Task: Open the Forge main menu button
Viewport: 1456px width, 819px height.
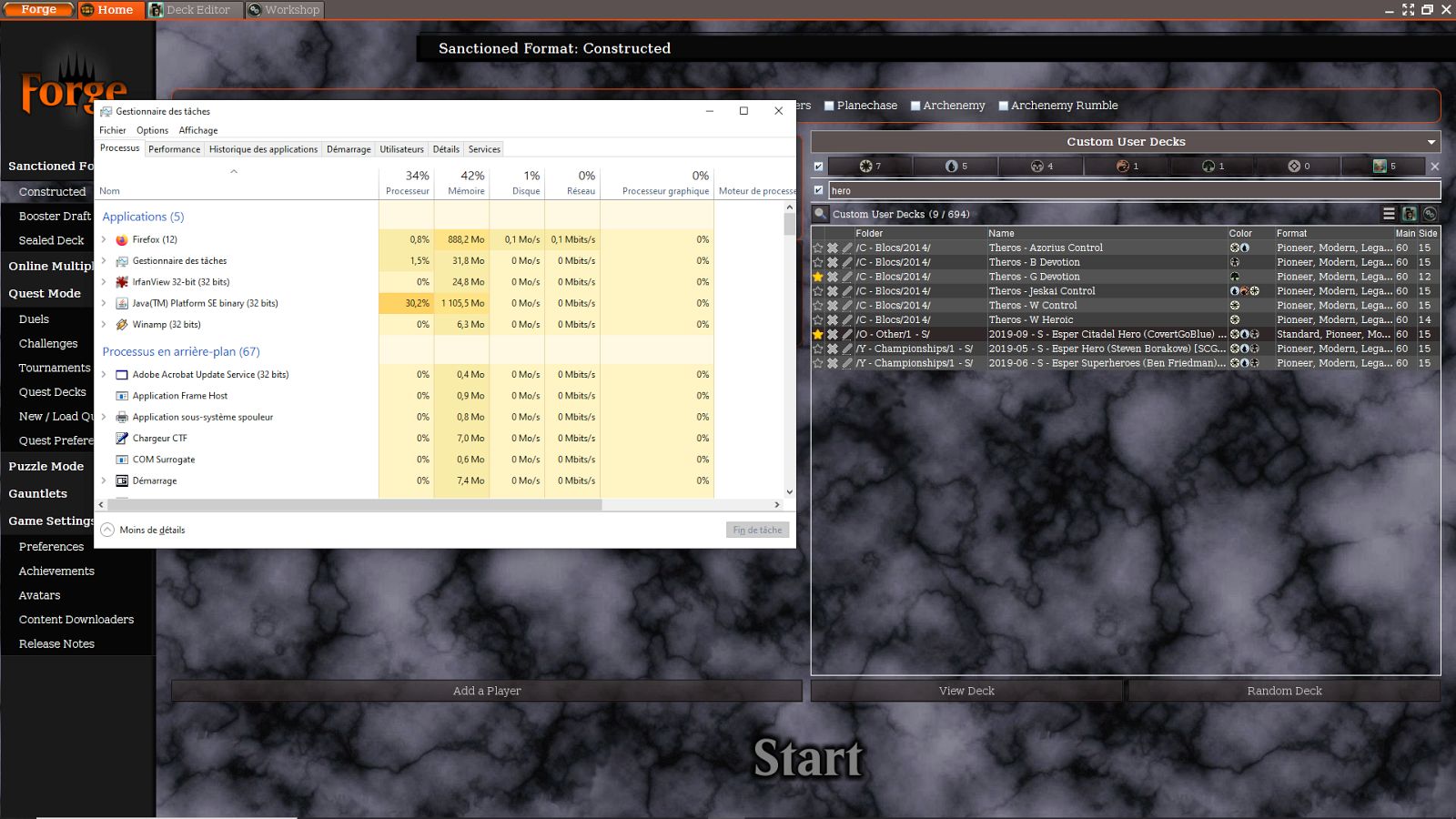Action: (38, 10)
